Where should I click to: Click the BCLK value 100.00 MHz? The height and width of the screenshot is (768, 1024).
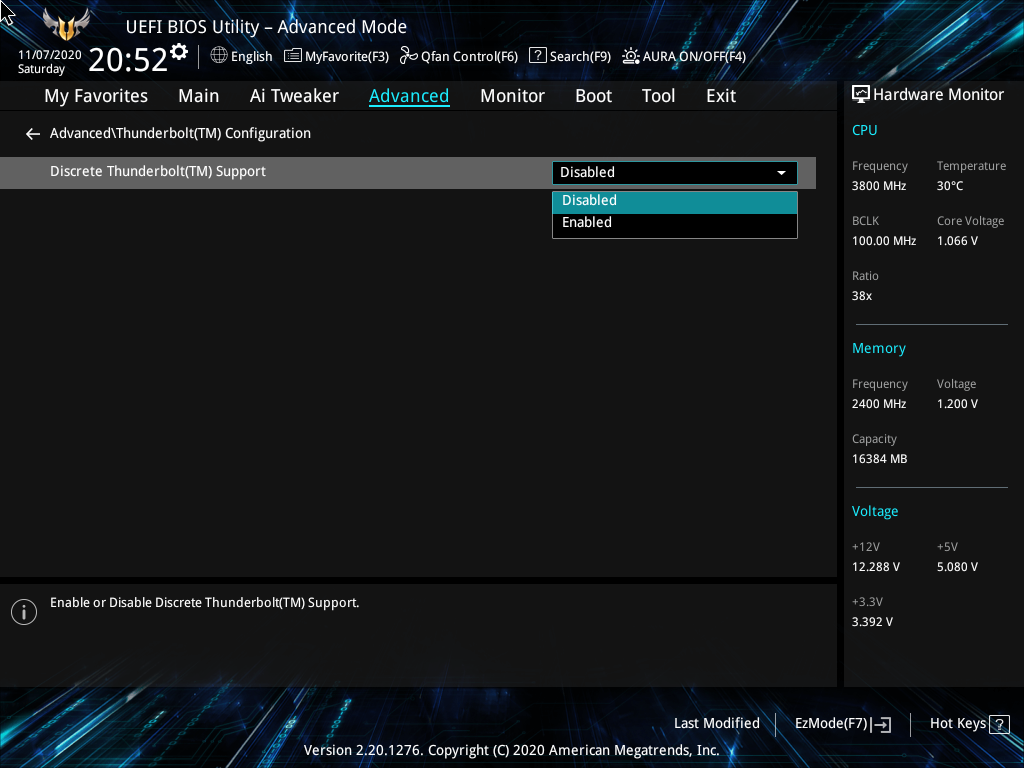(x=884, y=241)
